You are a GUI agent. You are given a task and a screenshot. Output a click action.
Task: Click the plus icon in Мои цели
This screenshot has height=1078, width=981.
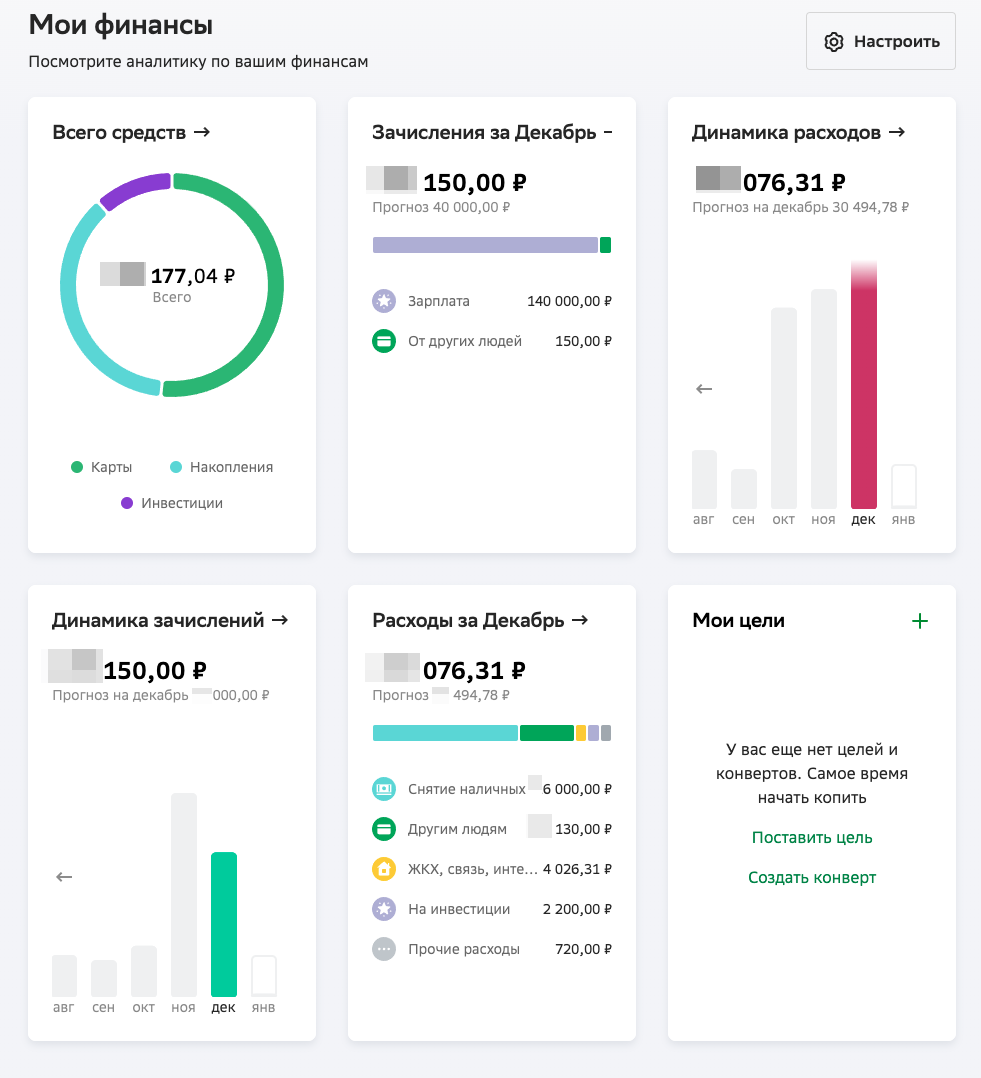pyautogui.click(x=920, y=621)
